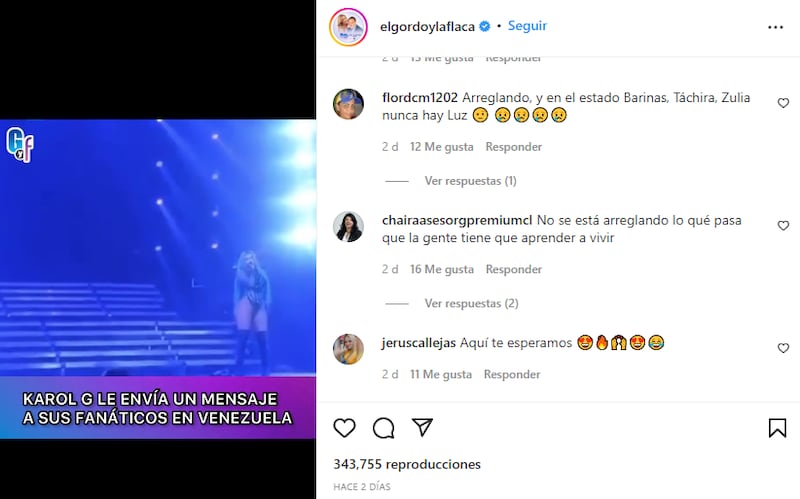Screen dimensions: 800x499
Task: Open jeruscallejas' profile avatar
Action: (x=348, y=349)
